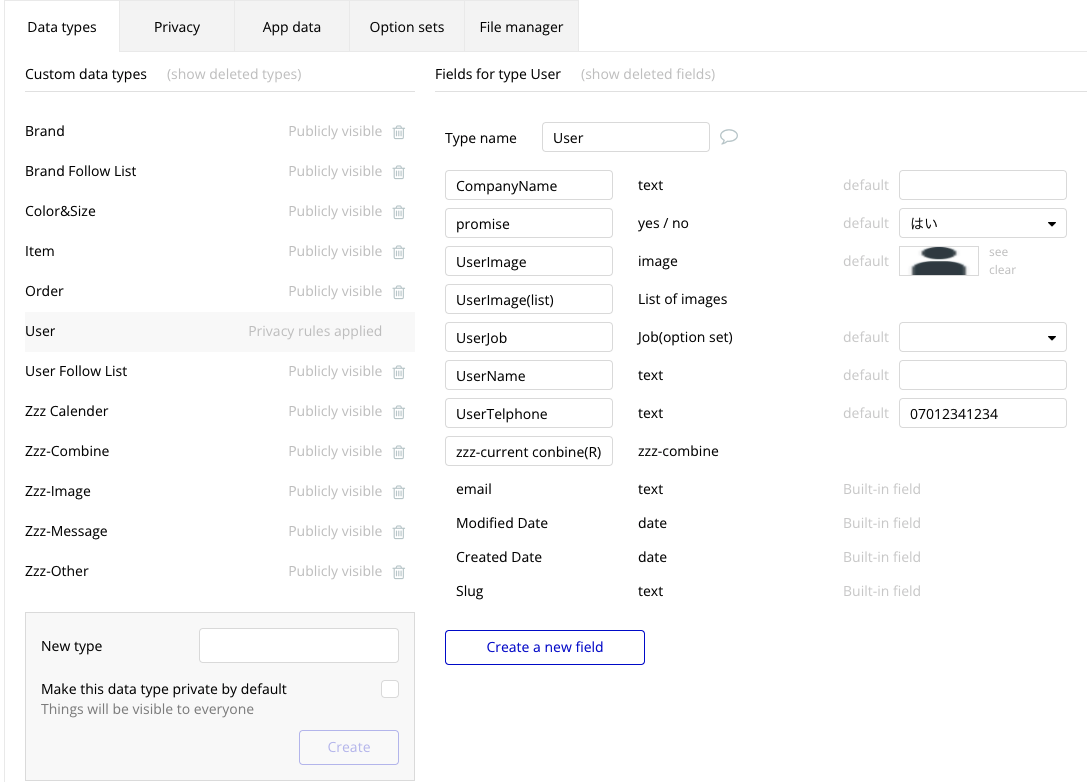The image size is (1087, 782).
Task: Click trash icon for Zzz Calender type
Action: coord(399,412)
